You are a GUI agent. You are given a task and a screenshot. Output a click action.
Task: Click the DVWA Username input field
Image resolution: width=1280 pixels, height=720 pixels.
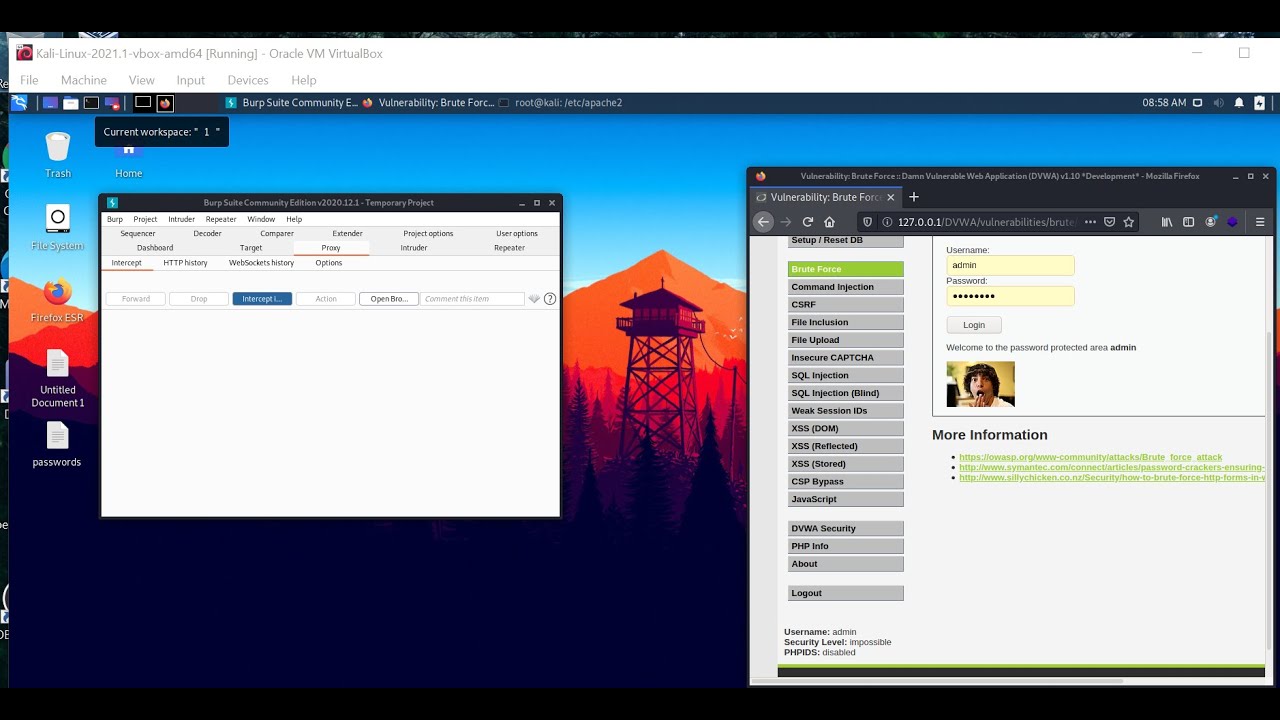(1010, 265)
